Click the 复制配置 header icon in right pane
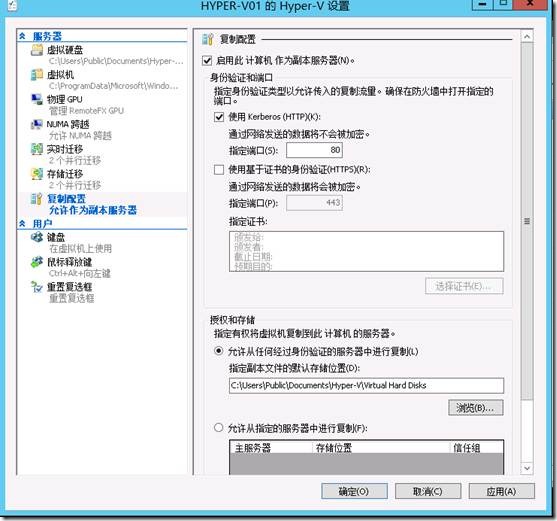Viewport: 557px width, 521px height. pos(208,39)
